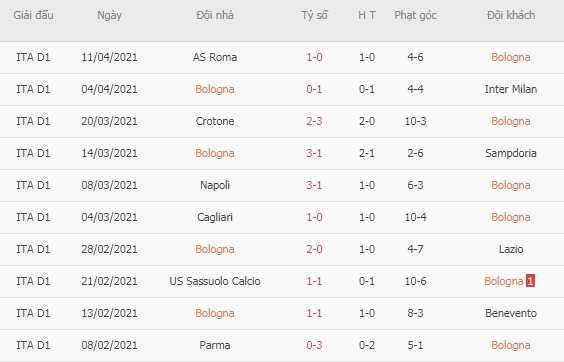The width and height of the screenshot is (564, 362).
Task: Click the Cagliari team name
Action: [215, 217]
